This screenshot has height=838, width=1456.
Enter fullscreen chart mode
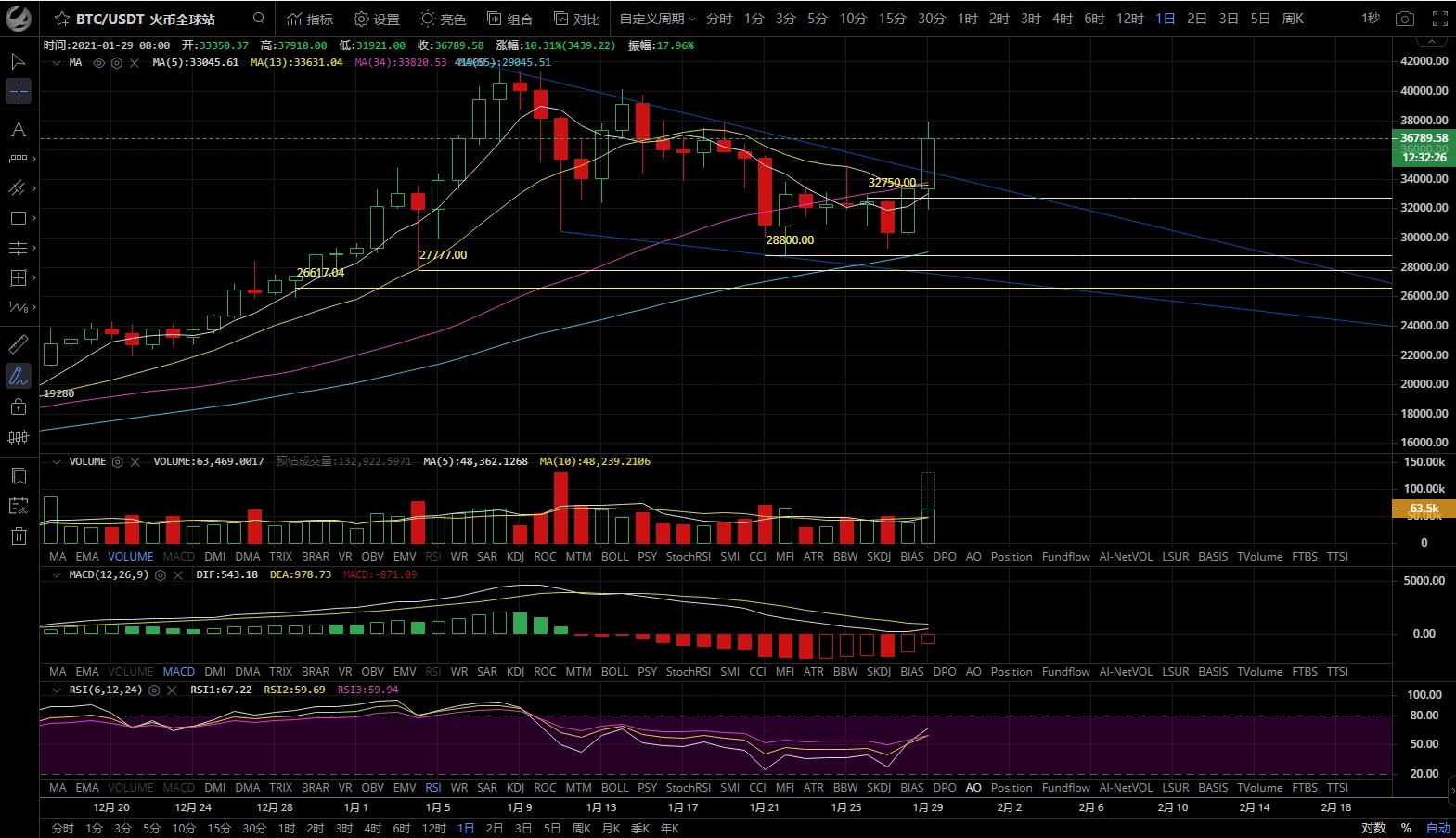[x=1439, y=19]
